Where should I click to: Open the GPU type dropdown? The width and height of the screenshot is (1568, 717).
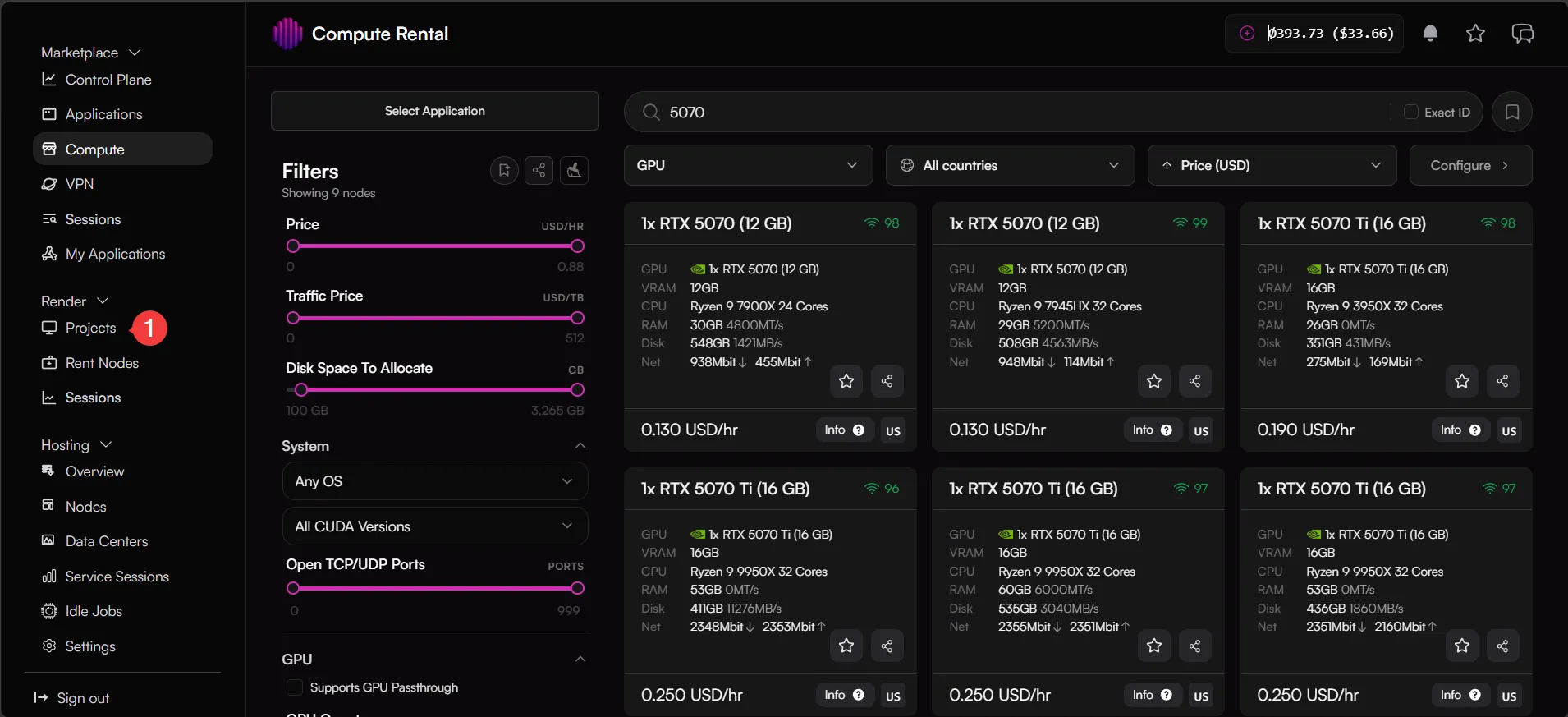(x=748, y=165)
